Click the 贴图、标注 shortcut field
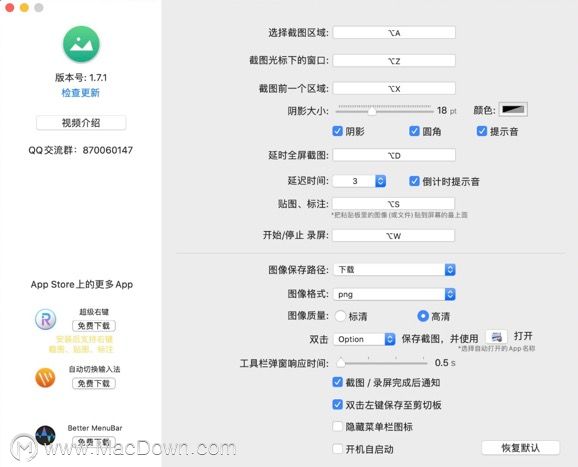The height and width of the screenshot is (467, 578). [393, 204]
